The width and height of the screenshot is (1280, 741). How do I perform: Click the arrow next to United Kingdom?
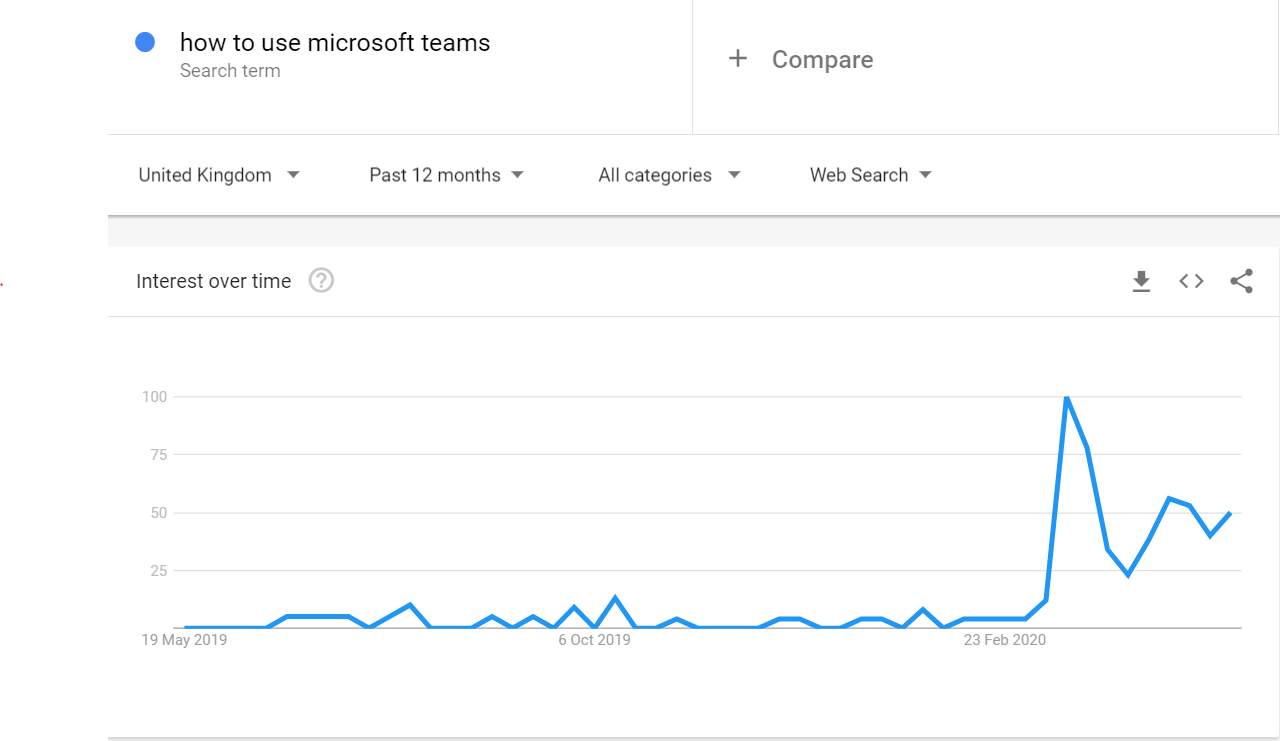coord(293,175)
